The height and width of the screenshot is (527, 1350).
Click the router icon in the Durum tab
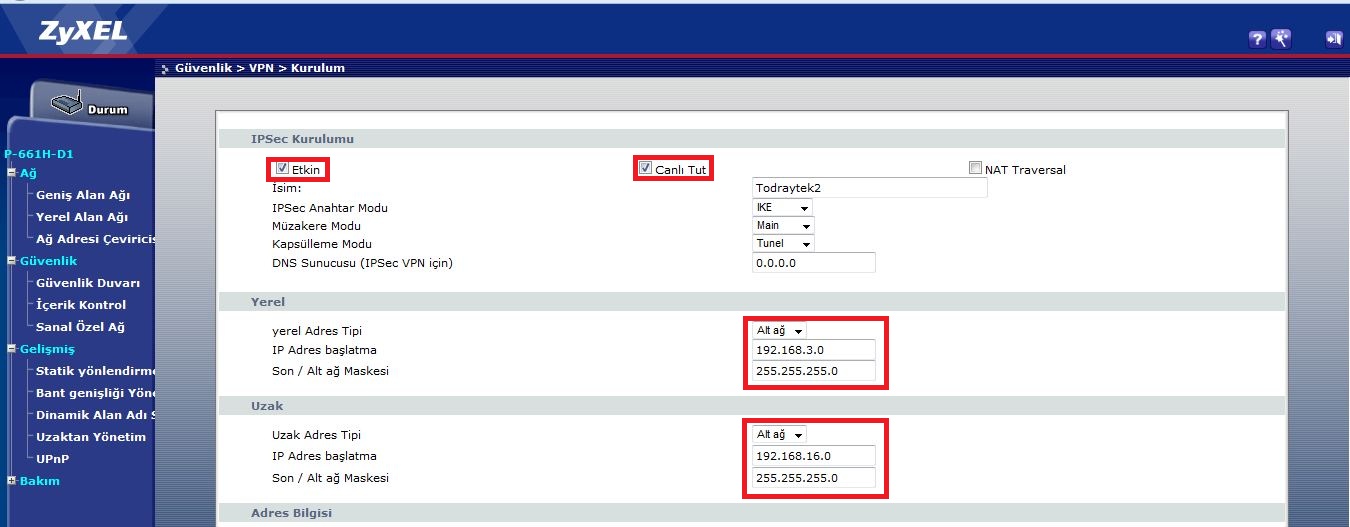coord(66,103)
